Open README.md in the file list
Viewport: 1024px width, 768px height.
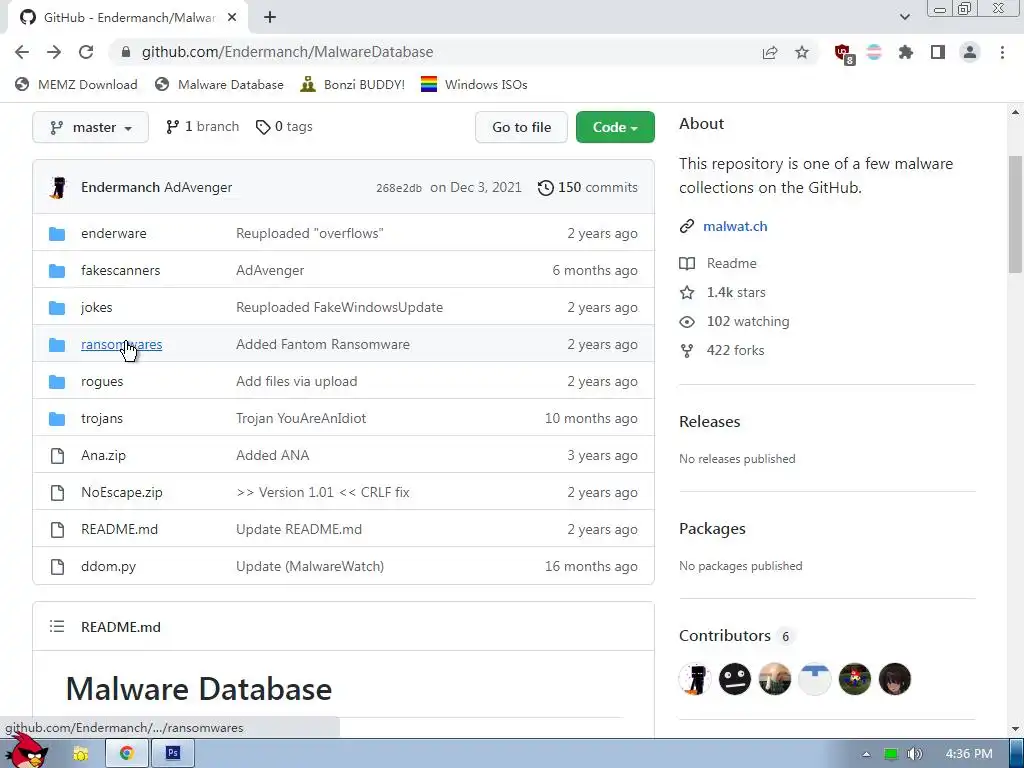120,530
